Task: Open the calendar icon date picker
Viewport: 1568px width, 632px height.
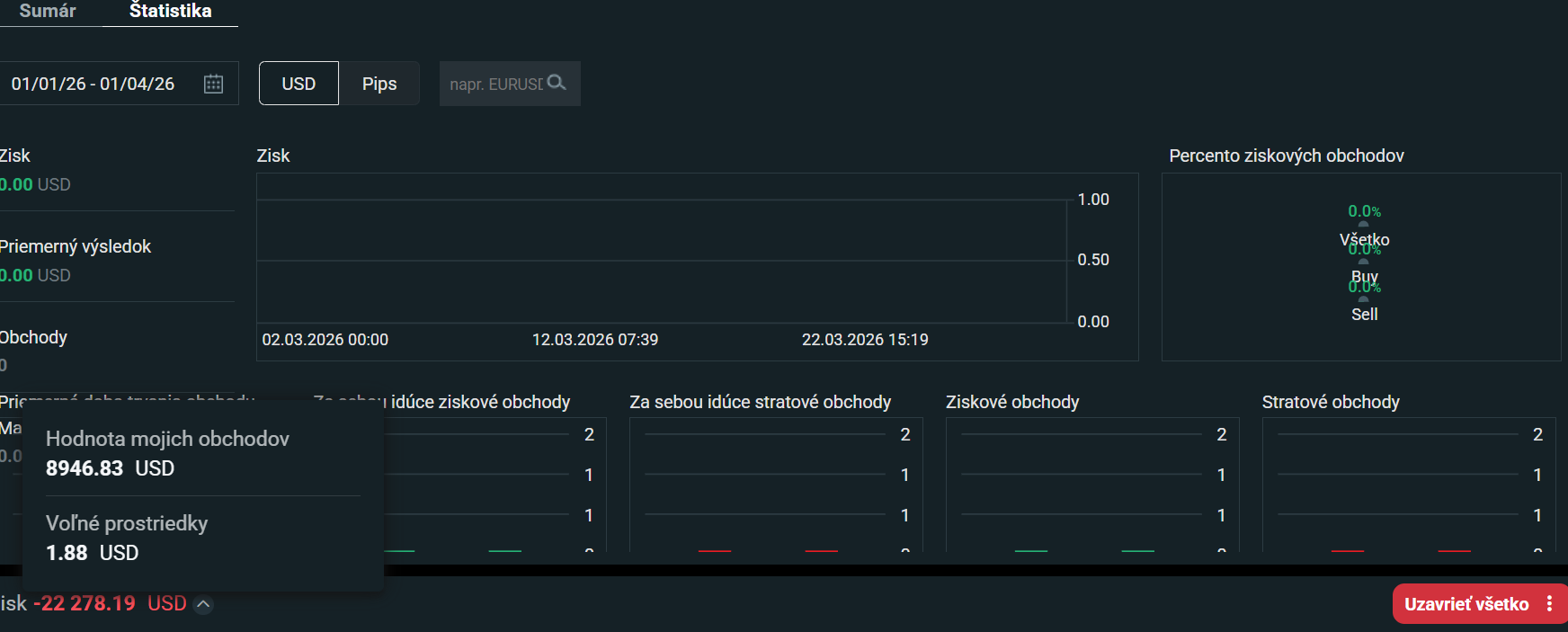Action: 213,84
